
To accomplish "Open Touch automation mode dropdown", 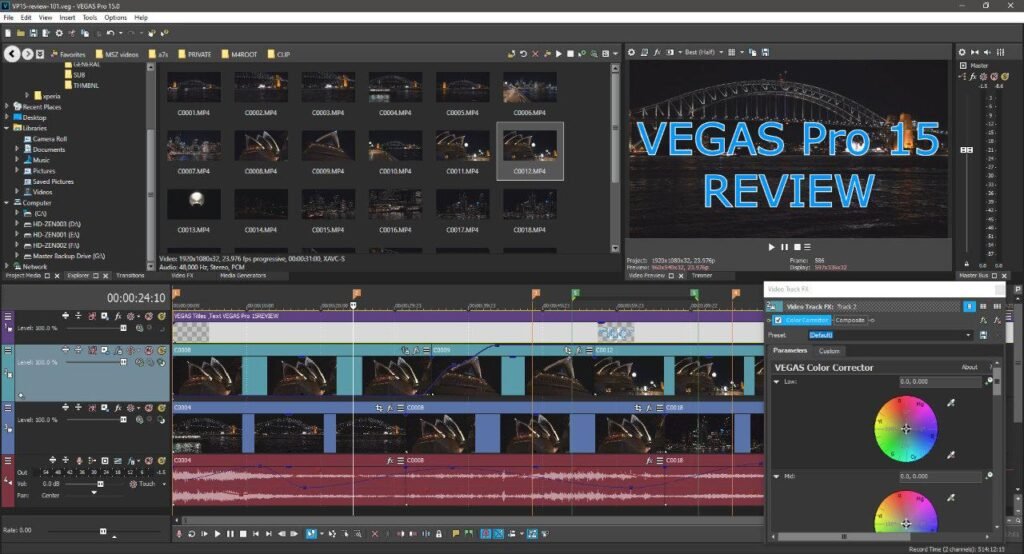I will pos(164,484).
